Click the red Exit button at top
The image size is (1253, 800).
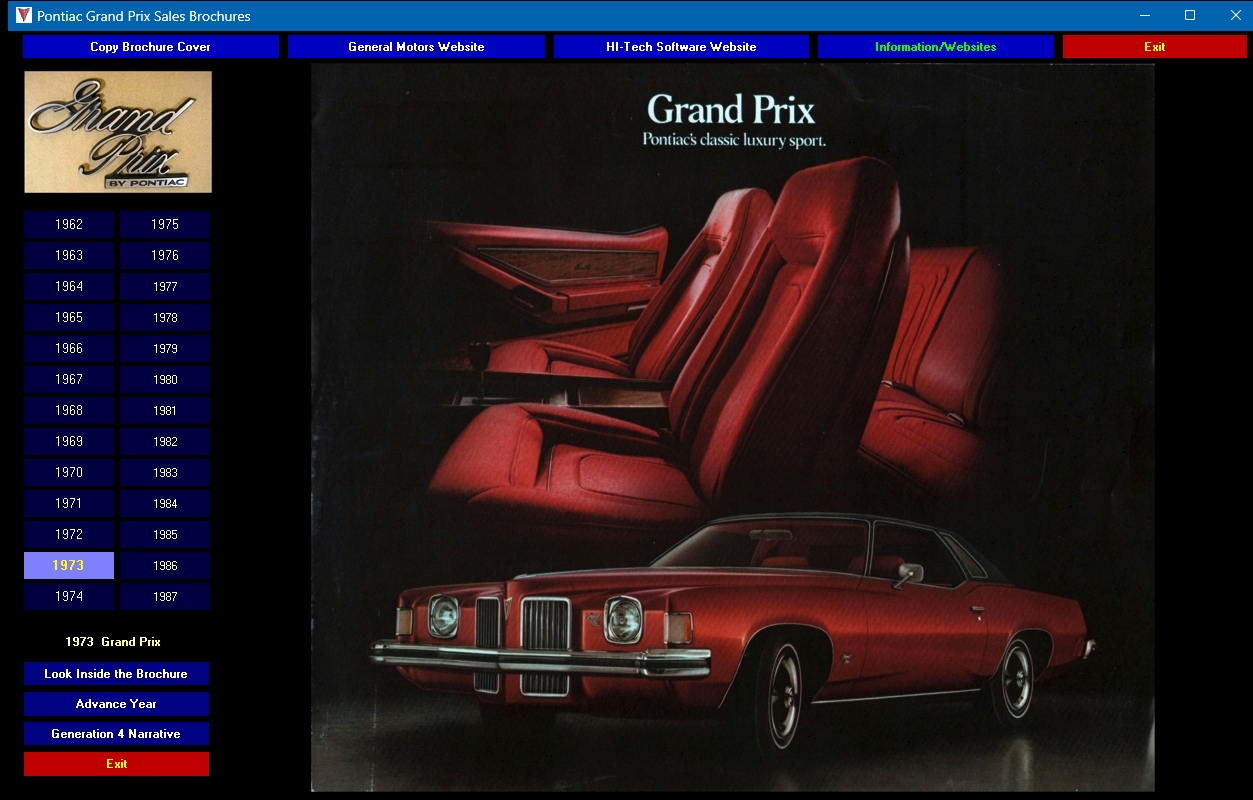(1154, 47)
